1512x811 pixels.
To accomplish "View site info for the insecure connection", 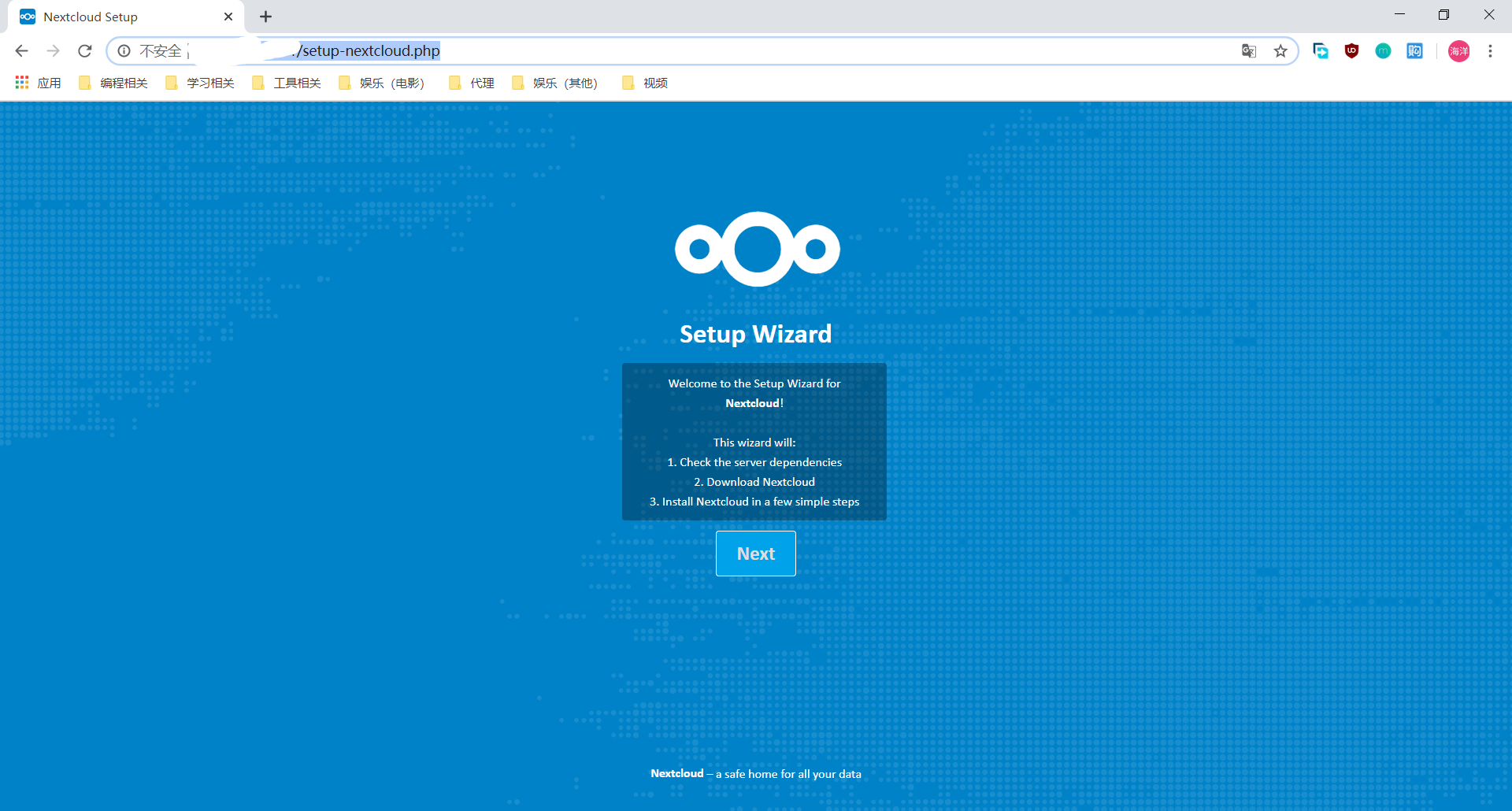I will [124, 51].
